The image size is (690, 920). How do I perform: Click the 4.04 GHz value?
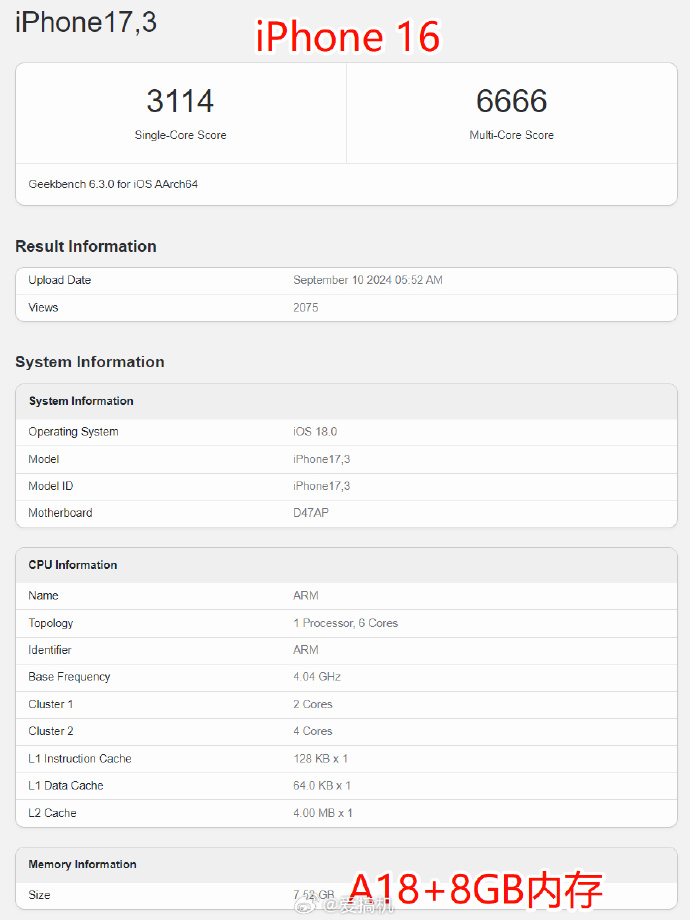coord(317,677)
